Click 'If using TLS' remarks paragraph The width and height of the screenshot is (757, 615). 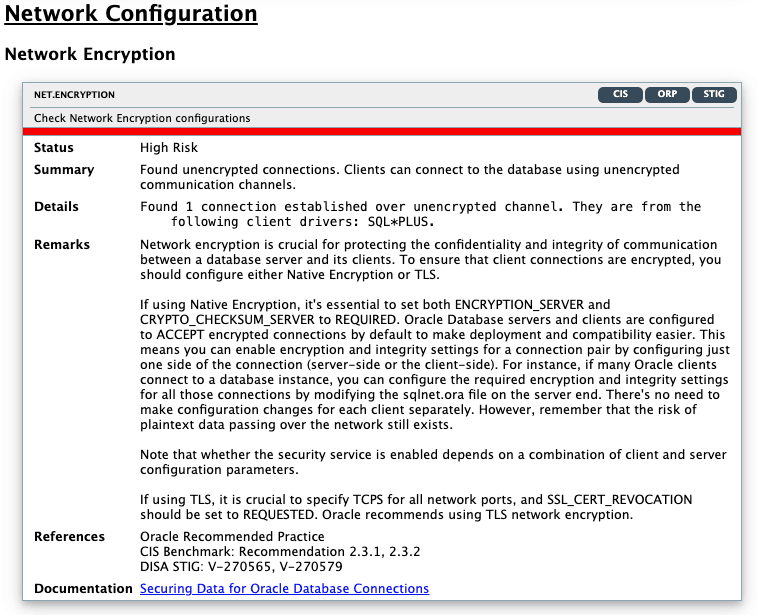416,507
